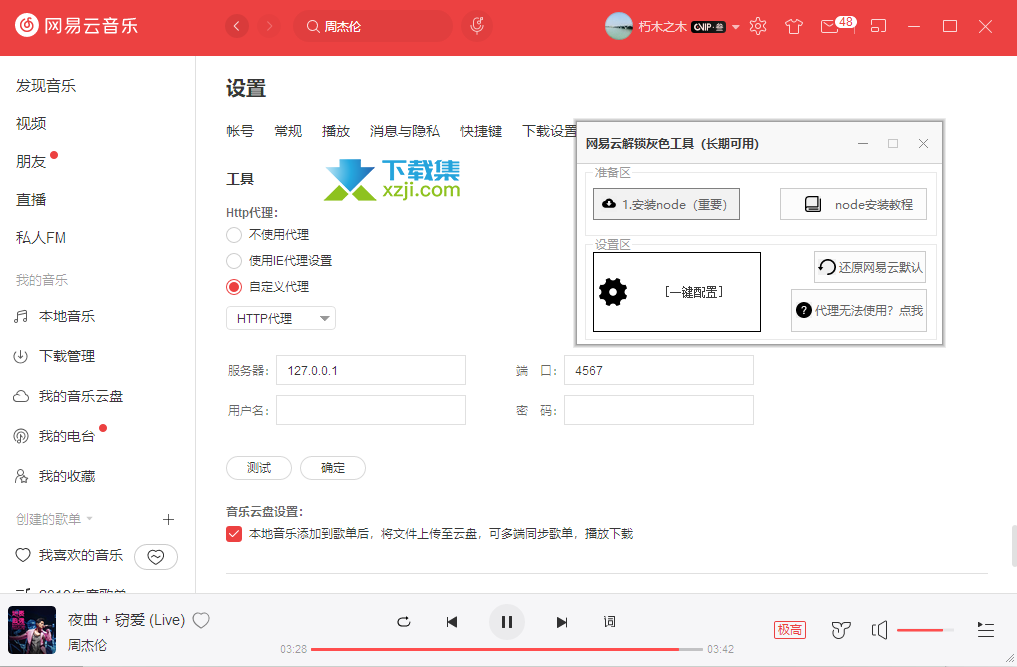1017x667 pixels.
Task: Uncheck the cloud disk upload checkbox
Action: [x=234, y=534]
